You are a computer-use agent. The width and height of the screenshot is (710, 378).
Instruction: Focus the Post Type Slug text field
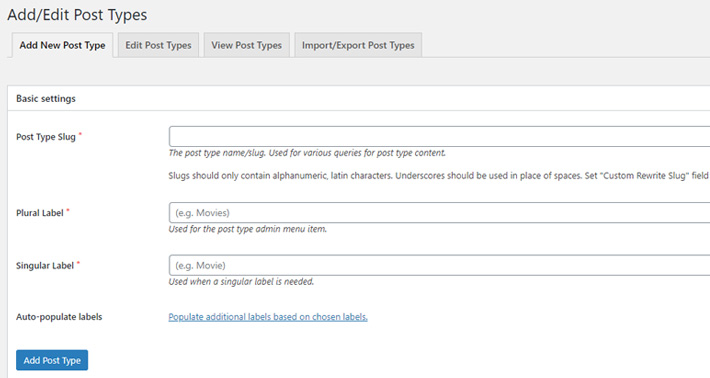[439, 136]
